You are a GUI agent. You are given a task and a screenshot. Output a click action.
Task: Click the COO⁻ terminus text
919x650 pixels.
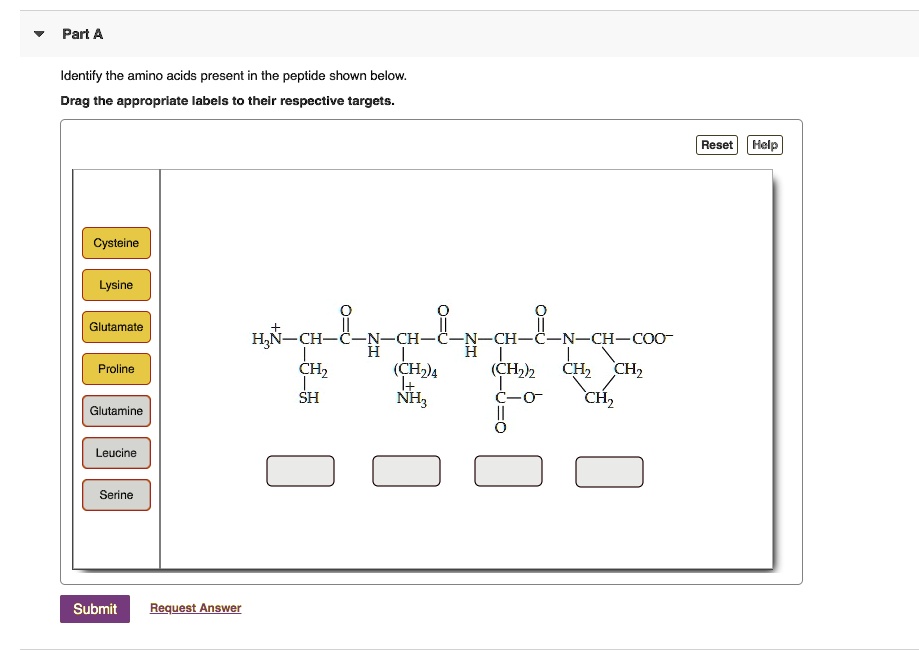(x=652, y=338)
